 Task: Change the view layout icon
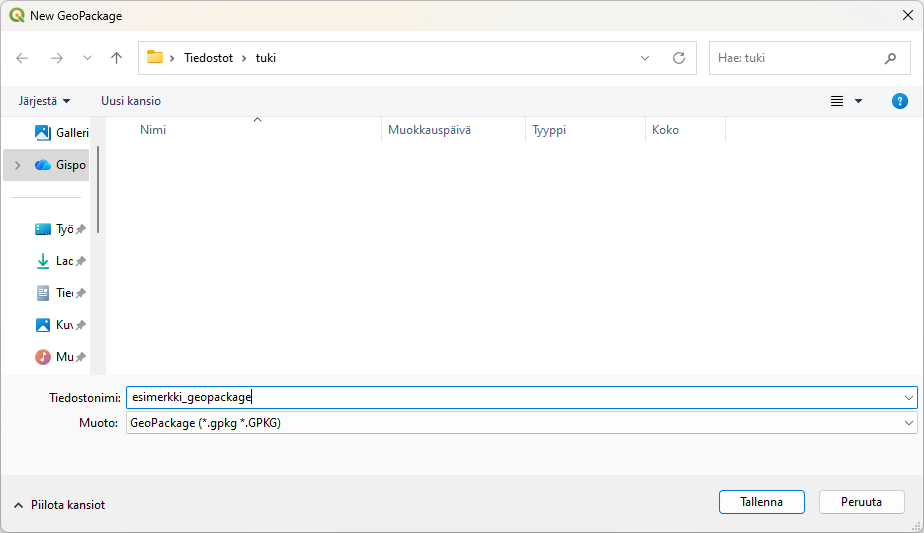[x=837, y=101]
